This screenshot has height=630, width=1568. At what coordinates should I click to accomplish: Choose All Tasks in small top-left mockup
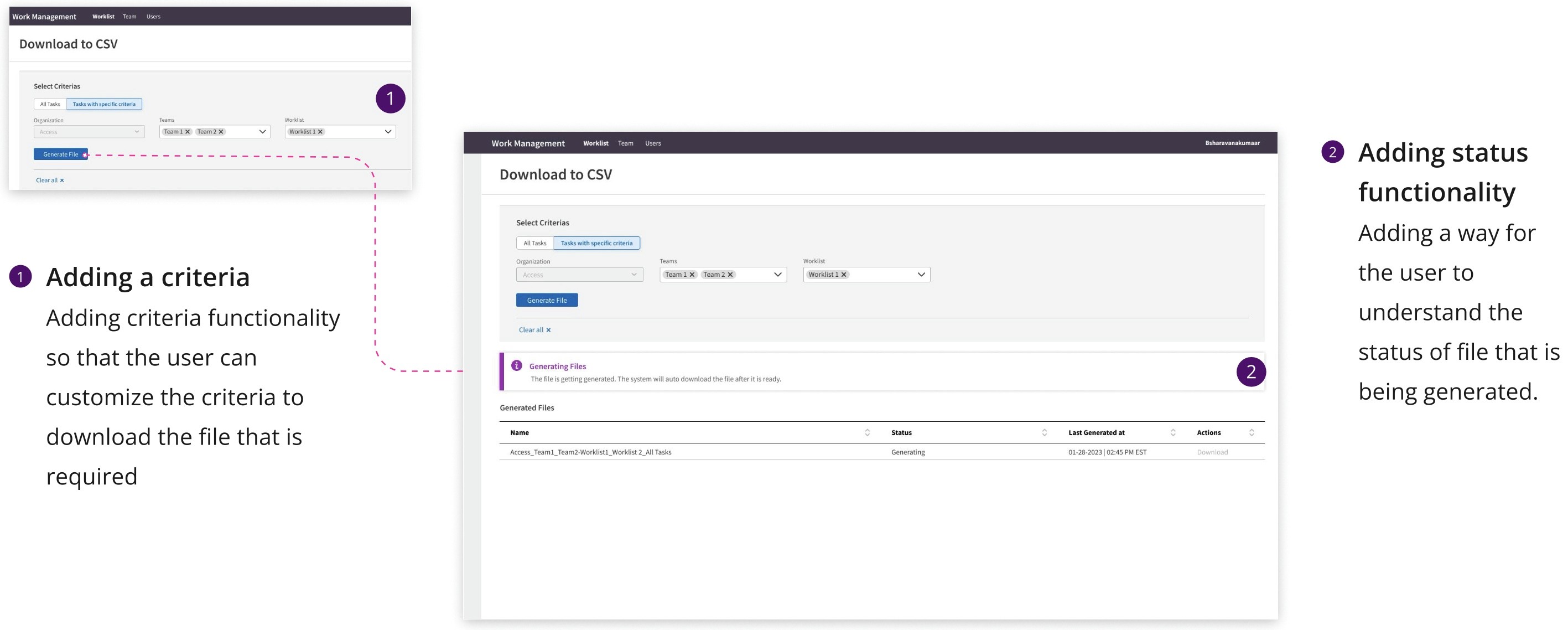tap(50, 104)
